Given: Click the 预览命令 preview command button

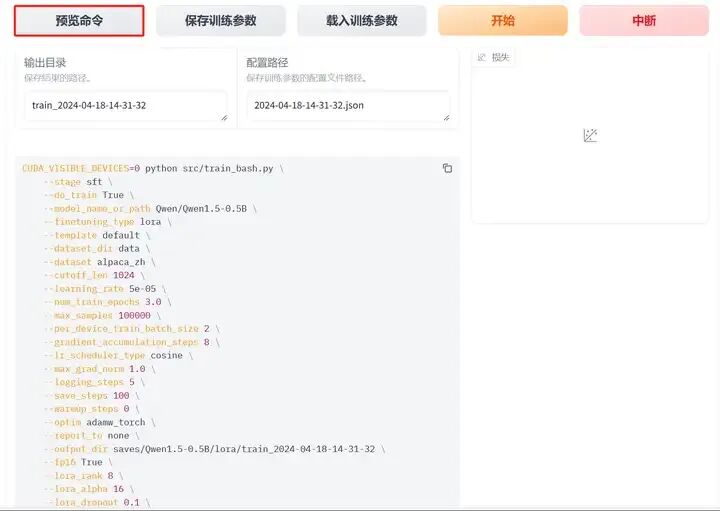Looking at the screenshot, I should [x=79, y=21].
